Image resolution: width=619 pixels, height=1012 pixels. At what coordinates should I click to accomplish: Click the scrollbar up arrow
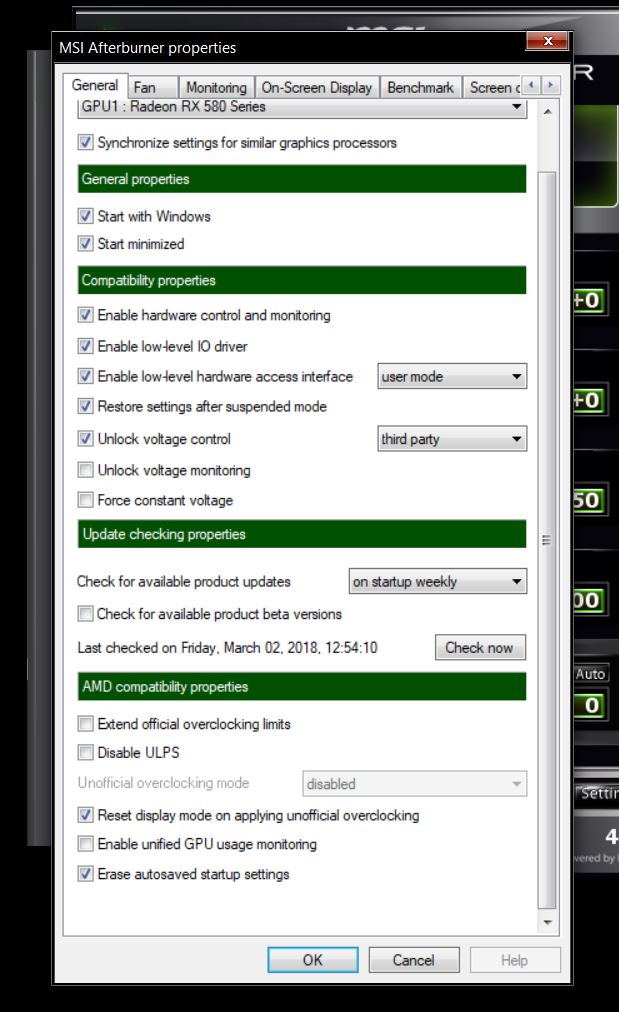point(547,111)
